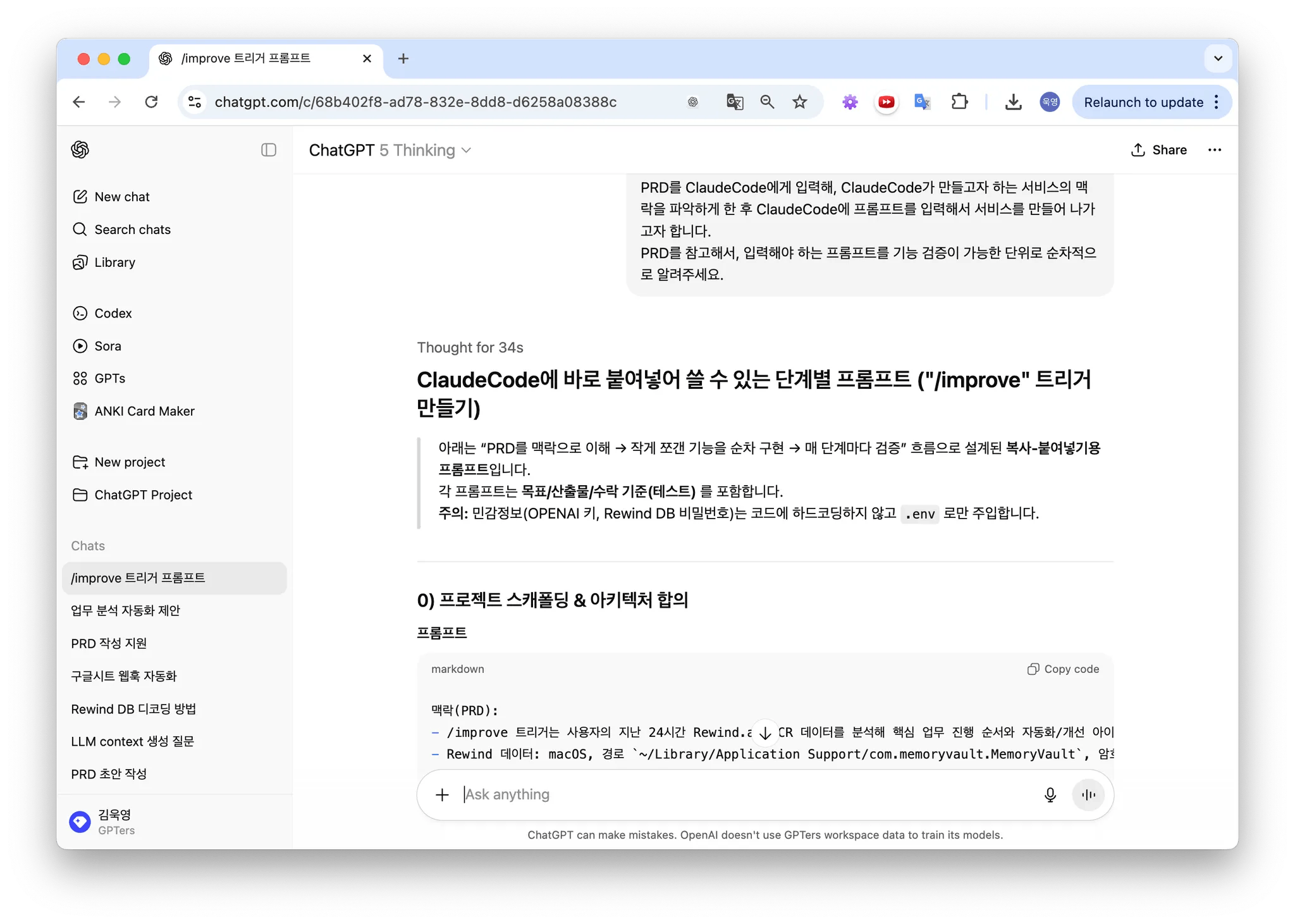Open the Extensions puzzle menu
This screenshot has width=1295, height=924.
959,102
